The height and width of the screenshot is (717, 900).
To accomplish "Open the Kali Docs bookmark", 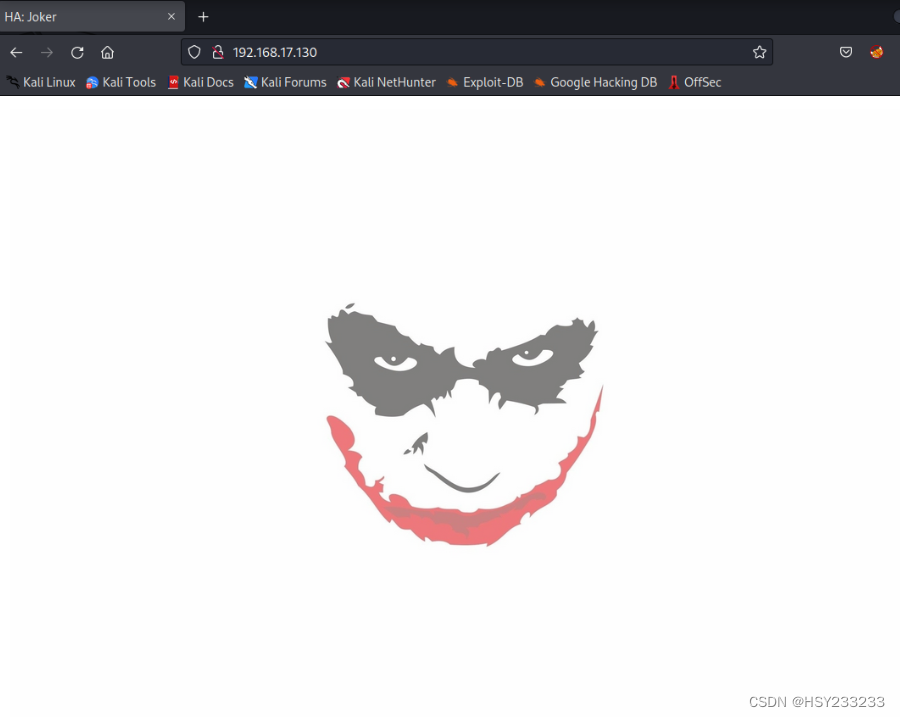I will [201, 82].
